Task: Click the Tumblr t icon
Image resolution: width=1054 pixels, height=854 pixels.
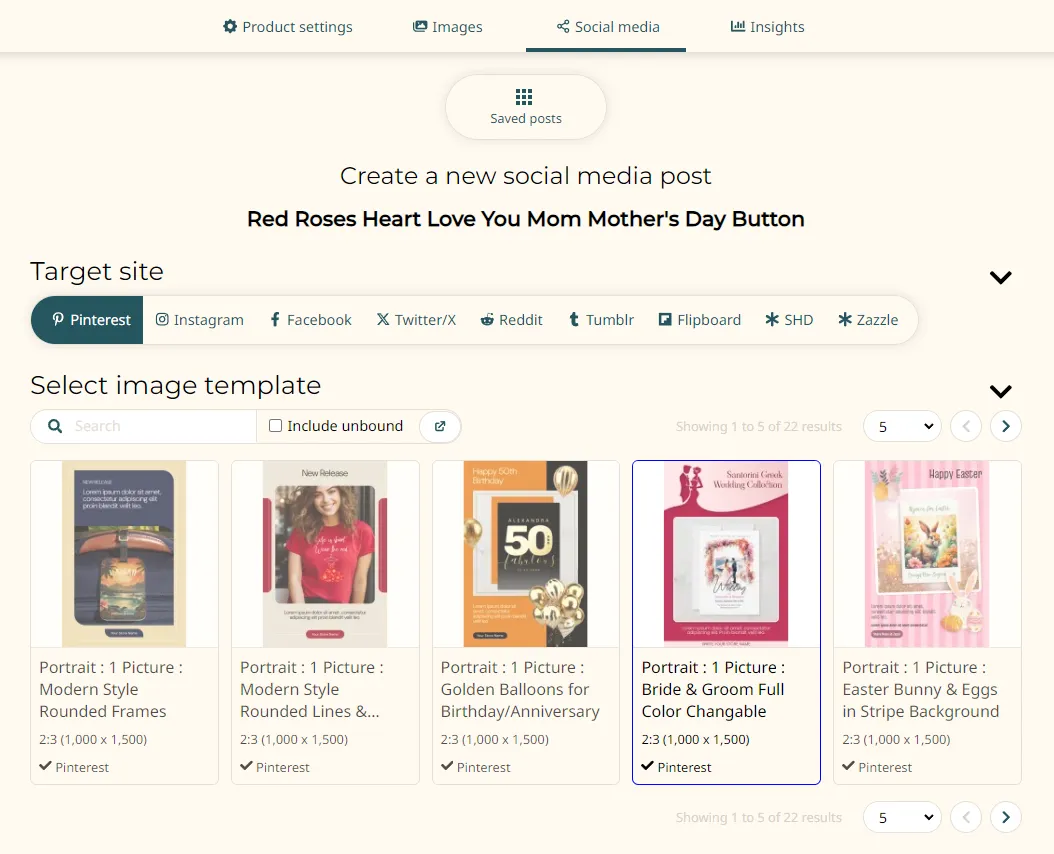Action: pos(573,319)
